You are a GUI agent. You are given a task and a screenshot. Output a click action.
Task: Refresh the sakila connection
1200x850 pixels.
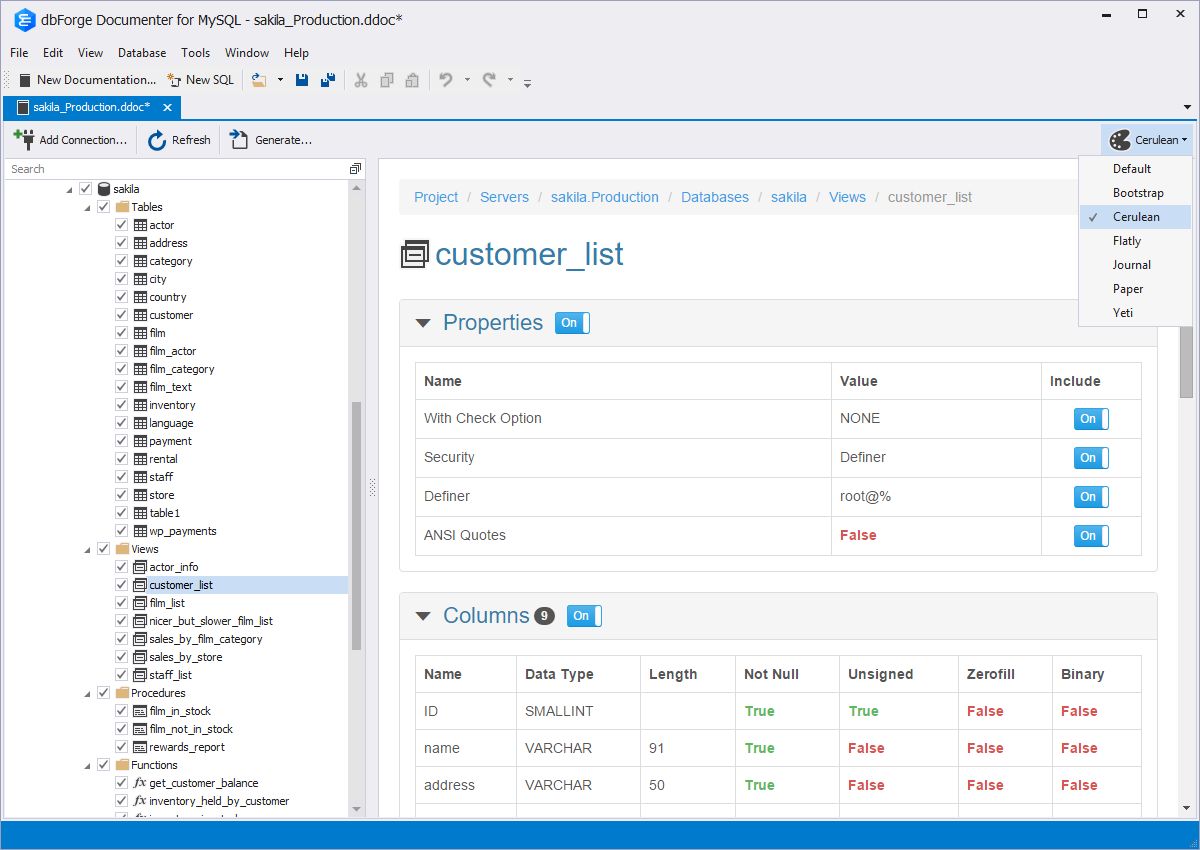point(179,140)
